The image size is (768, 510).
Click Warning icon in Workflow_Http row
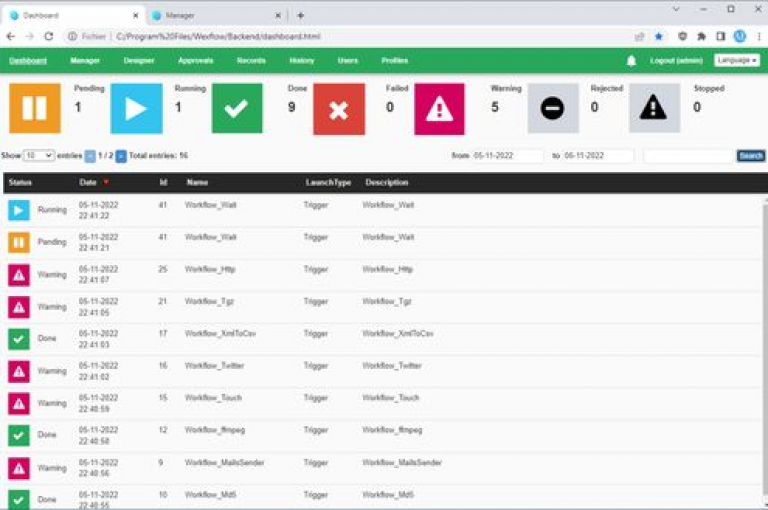(x=19, y=275)
